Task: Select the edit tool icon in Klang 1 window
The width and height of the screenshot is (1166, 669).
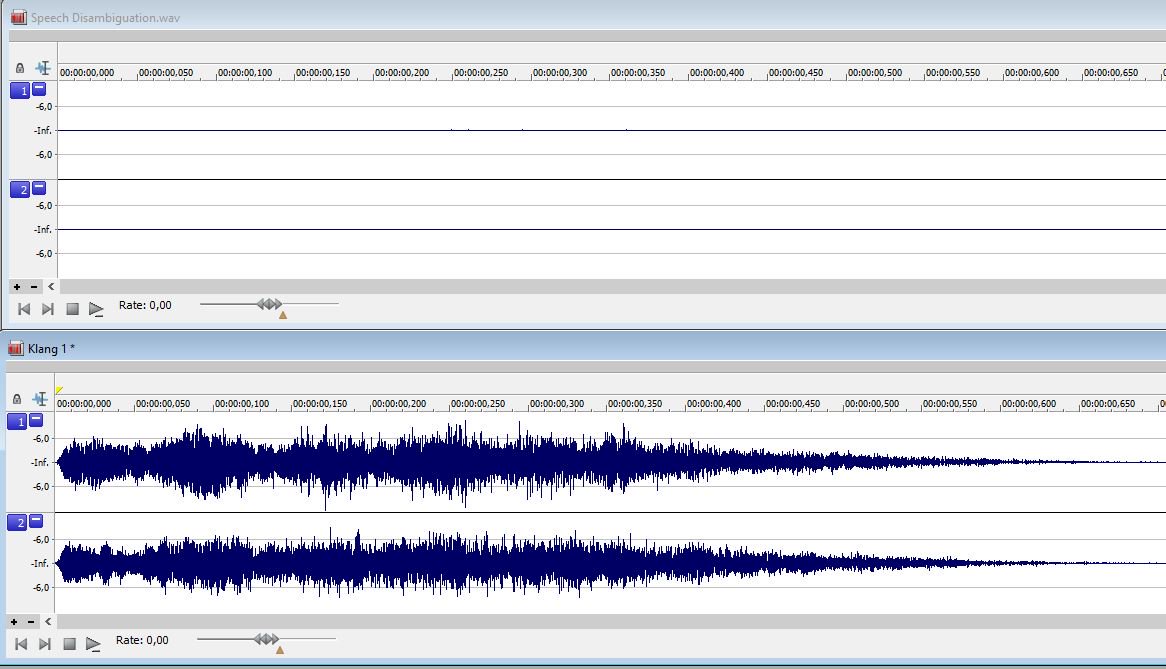Action: tap(40, 399)
